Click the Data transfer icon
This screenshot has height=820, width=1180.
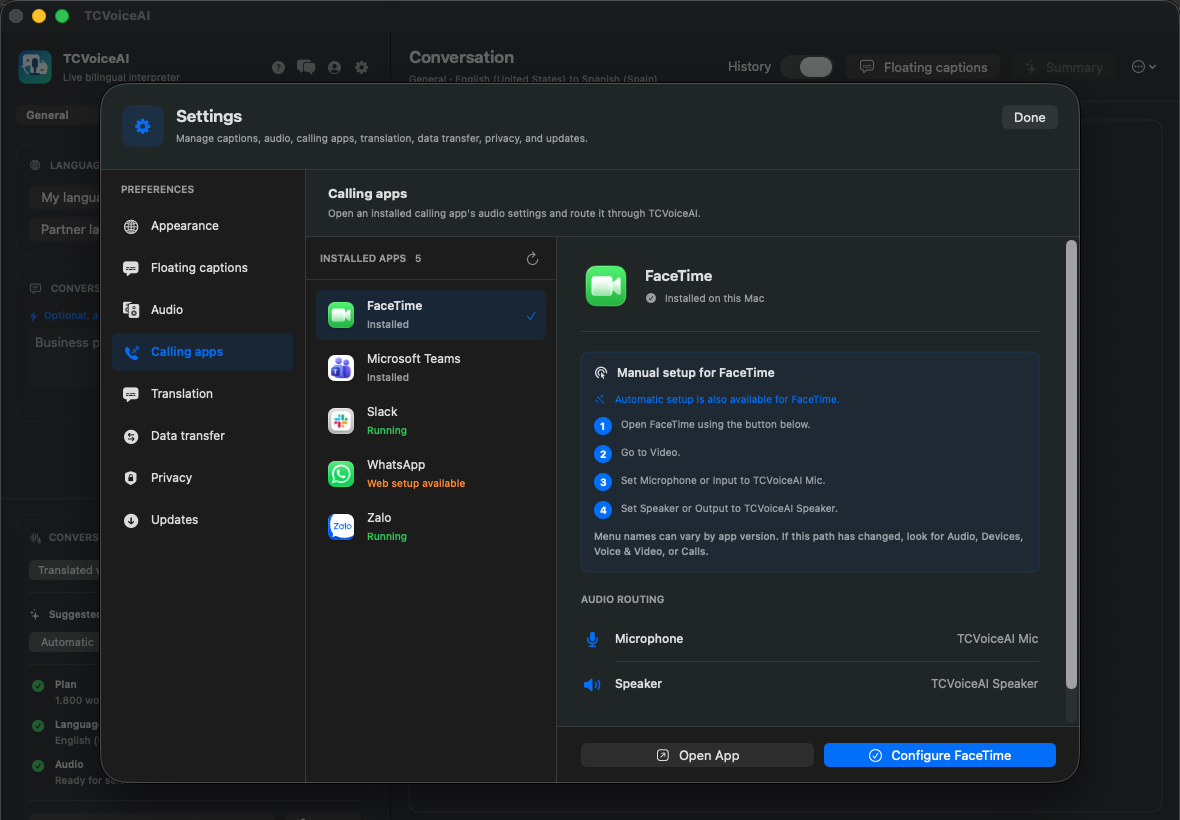(x=131, y=436)
